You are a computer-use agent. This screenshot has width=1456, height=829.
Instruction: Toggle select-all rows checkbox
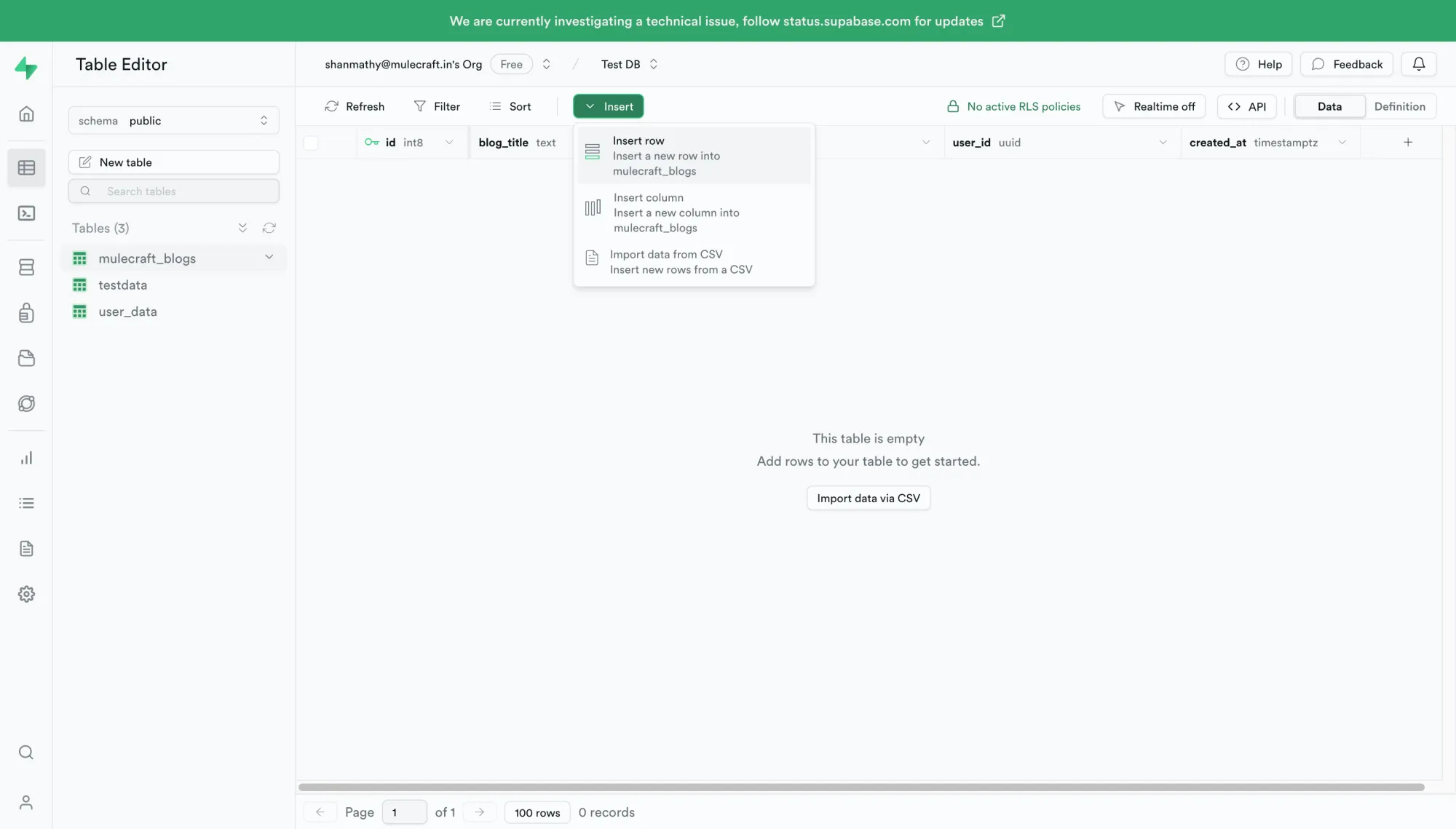click(x=311, y=143)
